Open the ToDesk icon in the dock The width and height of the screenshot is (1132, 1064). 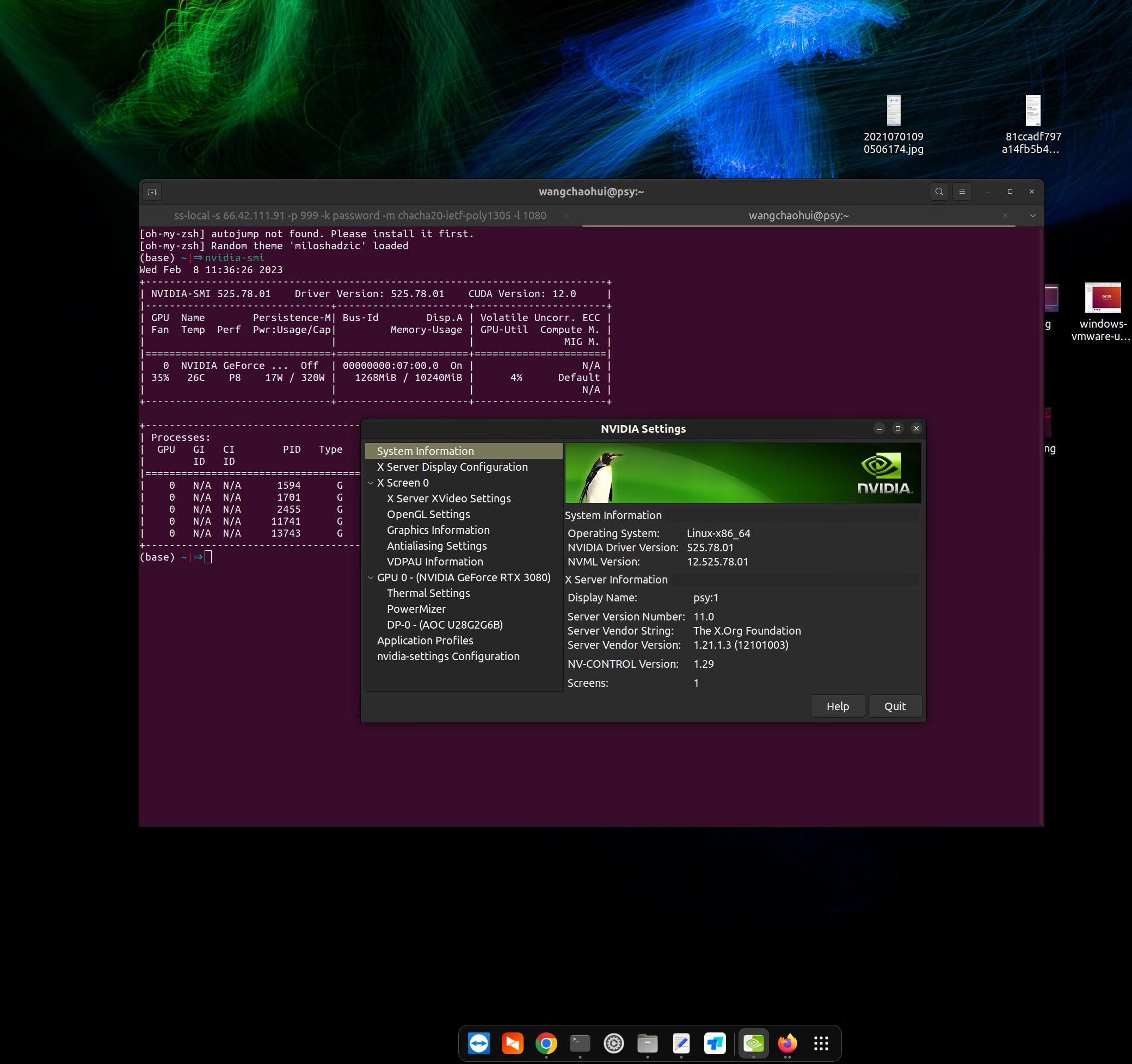pos(715,1043)
